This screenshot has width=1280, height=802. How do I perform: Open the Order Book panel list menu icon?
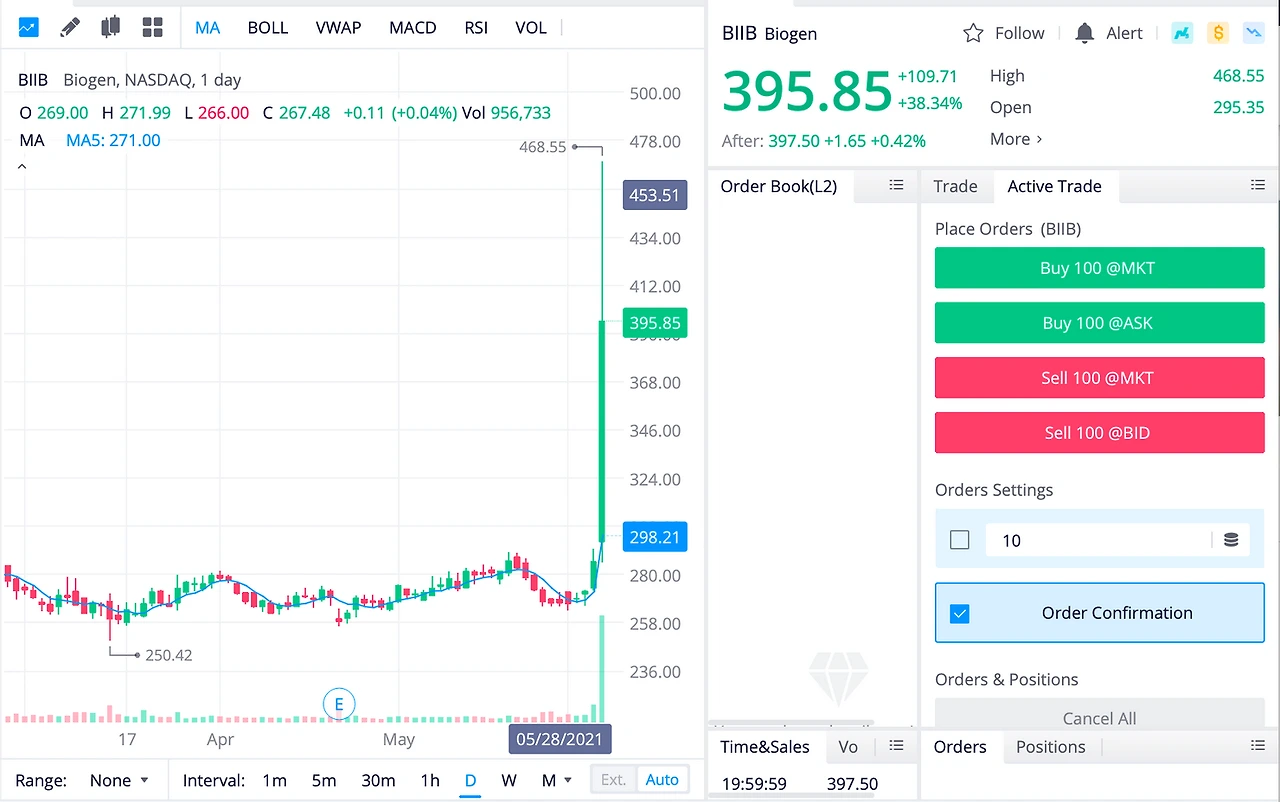pos(896,185)
